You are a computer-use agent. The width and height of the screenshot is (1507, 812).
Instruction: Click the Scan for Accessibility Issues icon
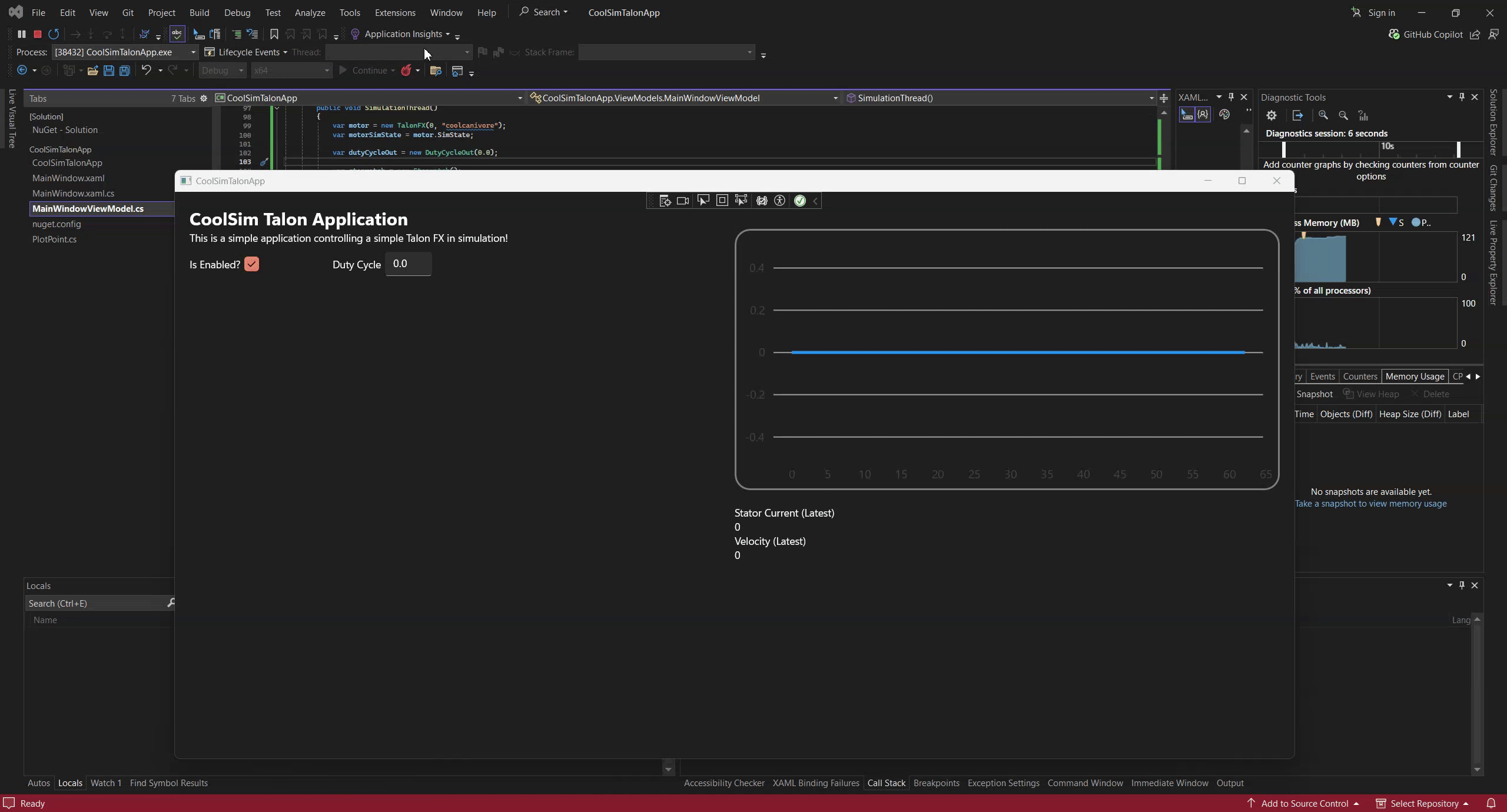click(780, 201)
